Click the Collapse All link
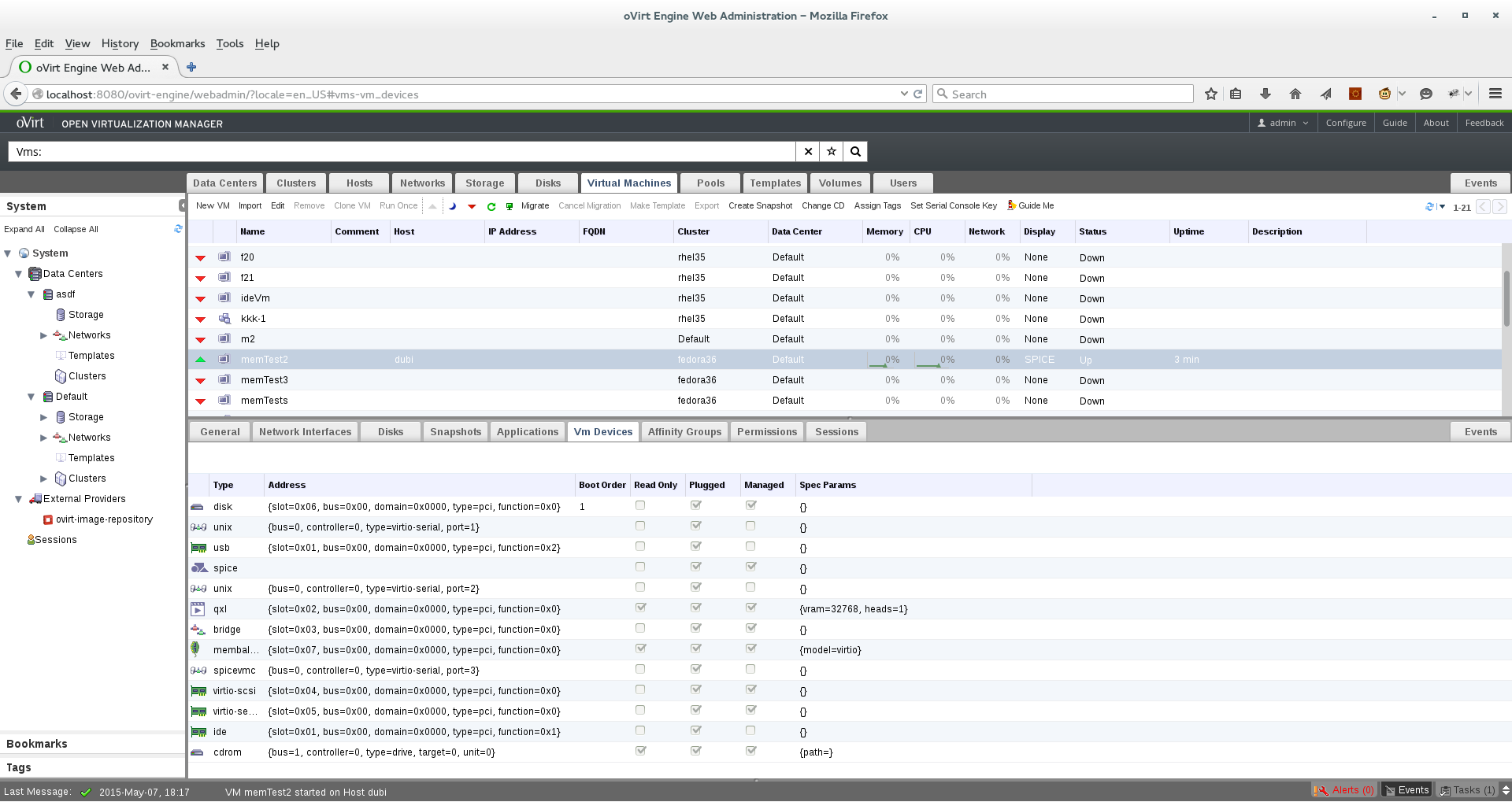Viewport: 1512px width, 802px height. tap(76, 230)
